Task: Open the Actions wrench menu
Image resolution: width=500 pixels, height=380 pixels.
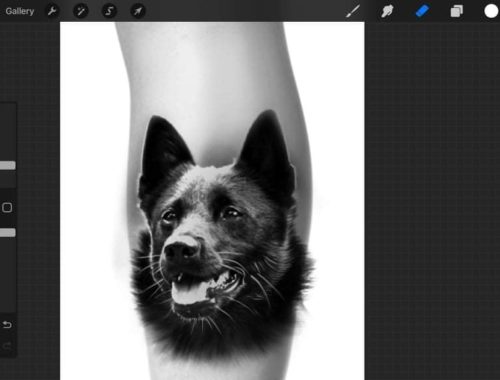Action: pos(52,11)
